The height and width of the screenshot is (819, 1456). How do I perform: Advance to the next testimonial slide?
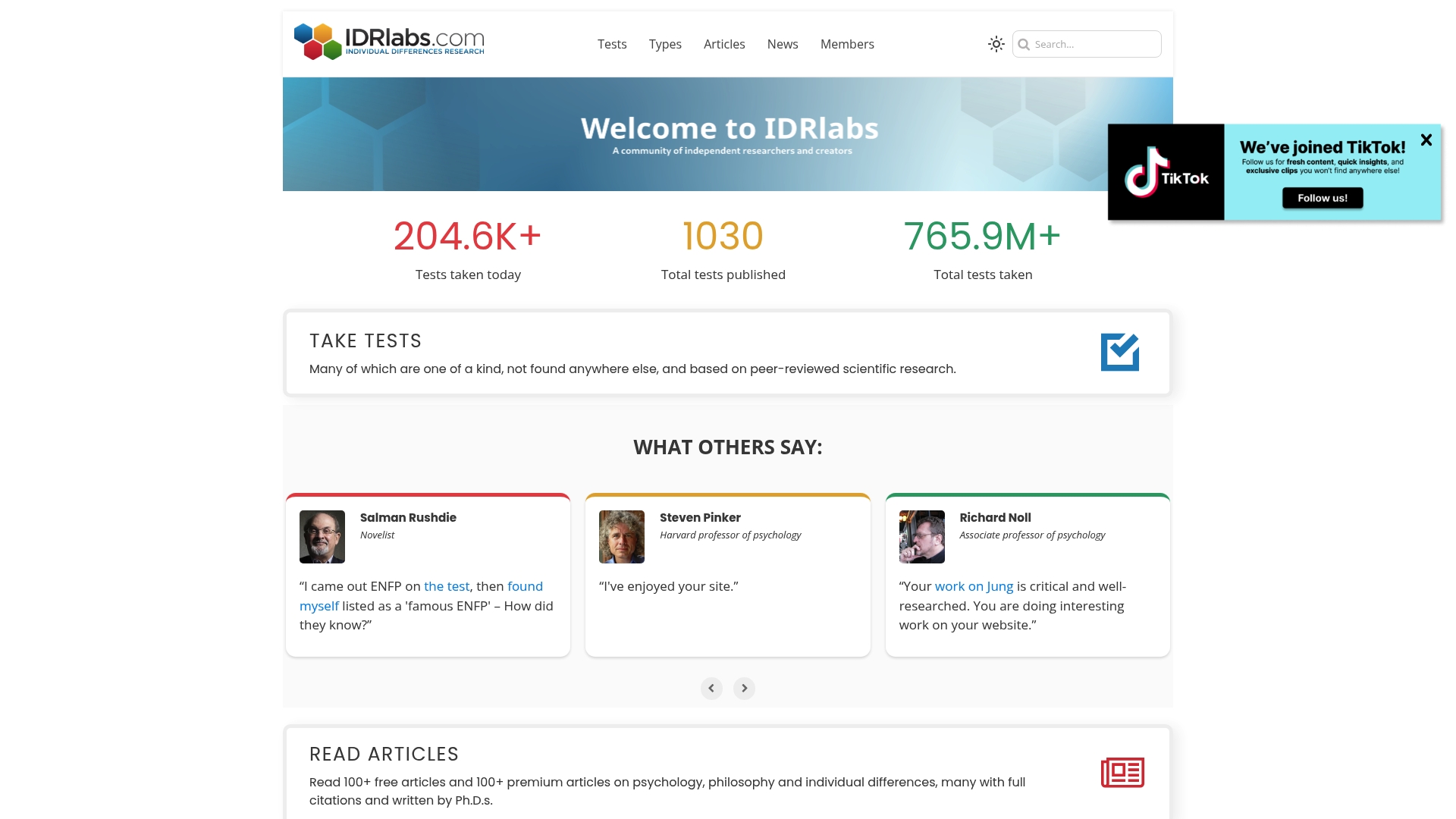coord(744,688)
